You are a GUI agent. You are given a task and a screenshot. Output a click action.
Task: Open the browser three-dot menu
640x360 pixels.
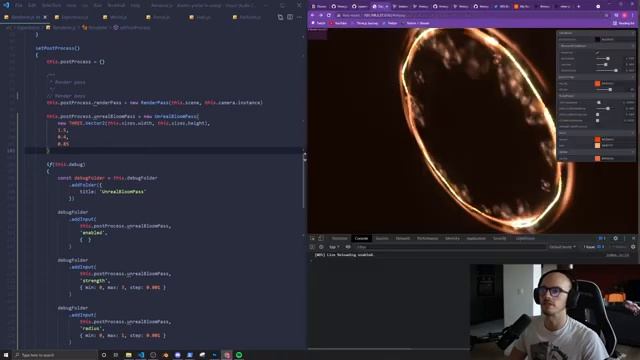tap(633, 15)
